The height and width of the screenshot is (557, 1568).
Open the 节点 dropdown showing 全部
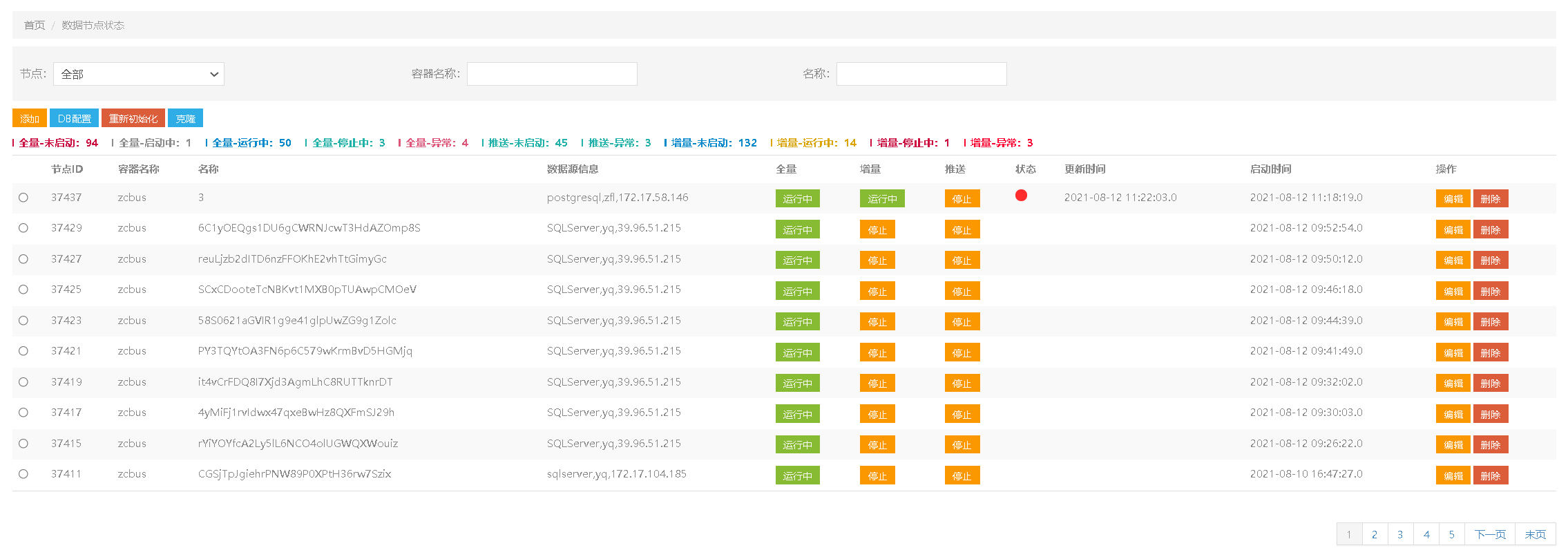139,74
